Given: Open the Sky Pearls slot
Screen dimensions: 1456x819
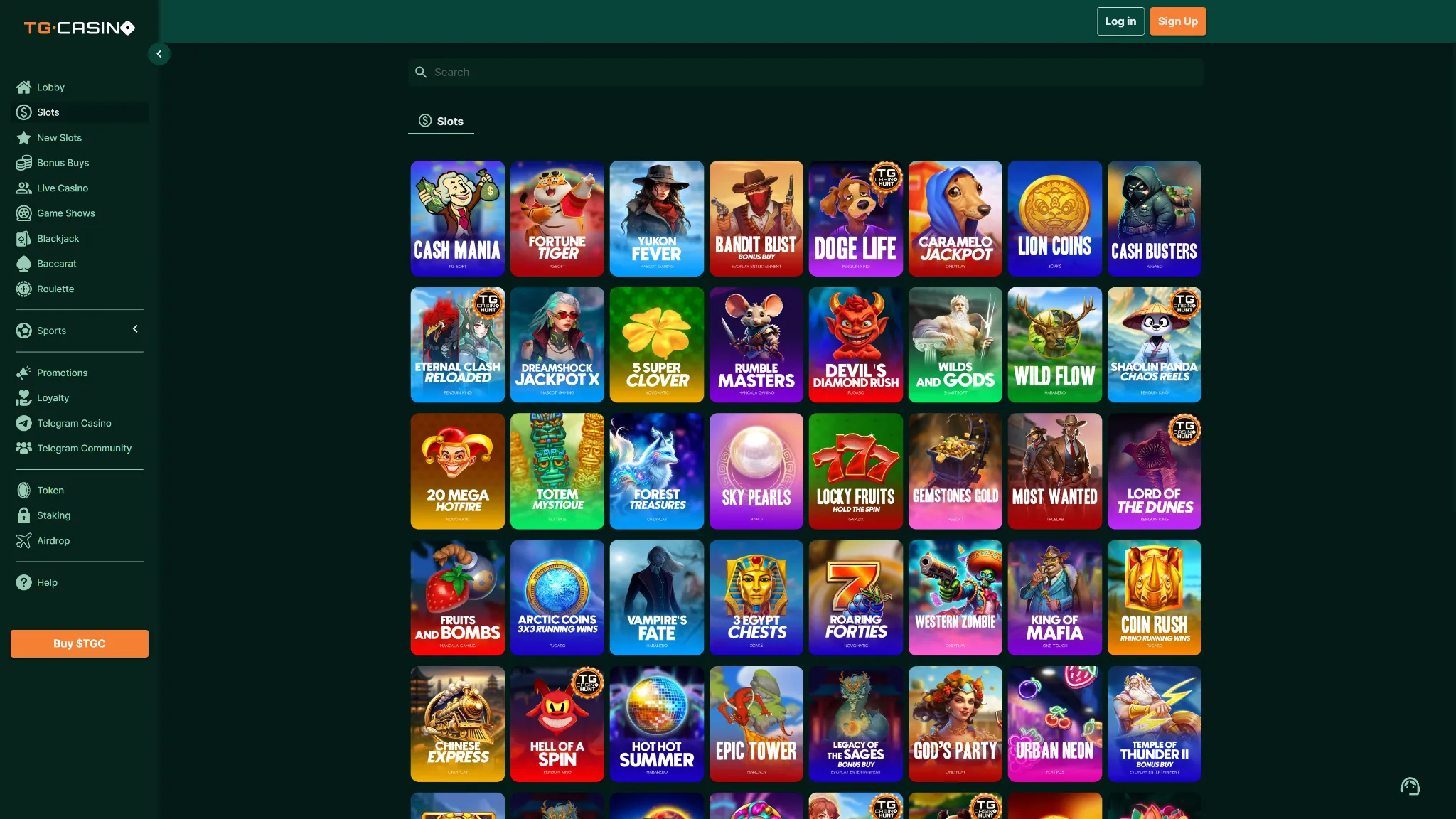Looking at the screenshot, I should point(756,471).
